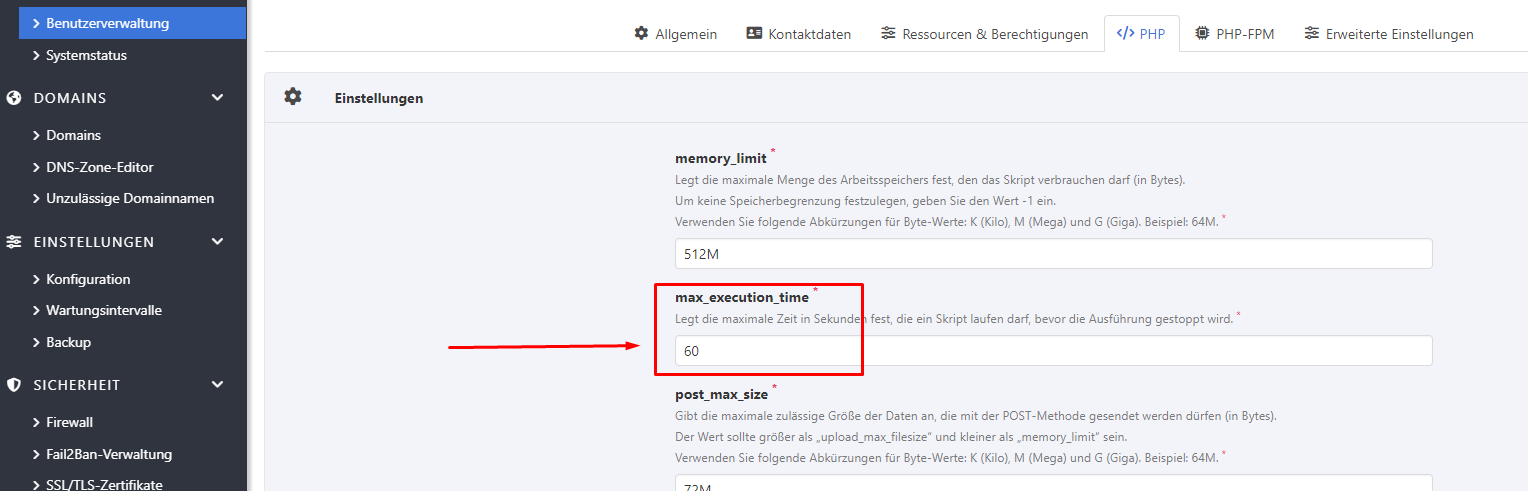Collapse the EINSTELLUNGEN section chevron
This screenshot has width=1528, height=491.
point(218,242)
